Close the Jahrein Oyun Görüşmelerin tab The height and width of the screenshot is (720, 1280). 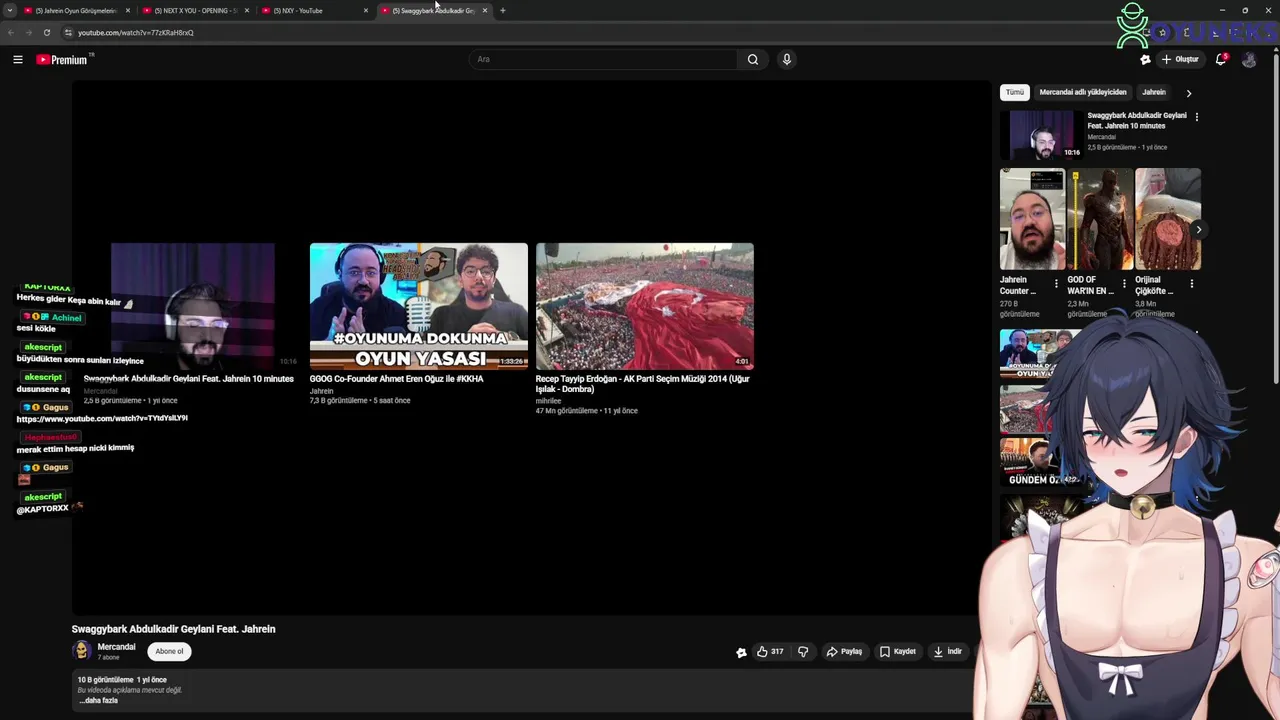(x=128, y=11)
